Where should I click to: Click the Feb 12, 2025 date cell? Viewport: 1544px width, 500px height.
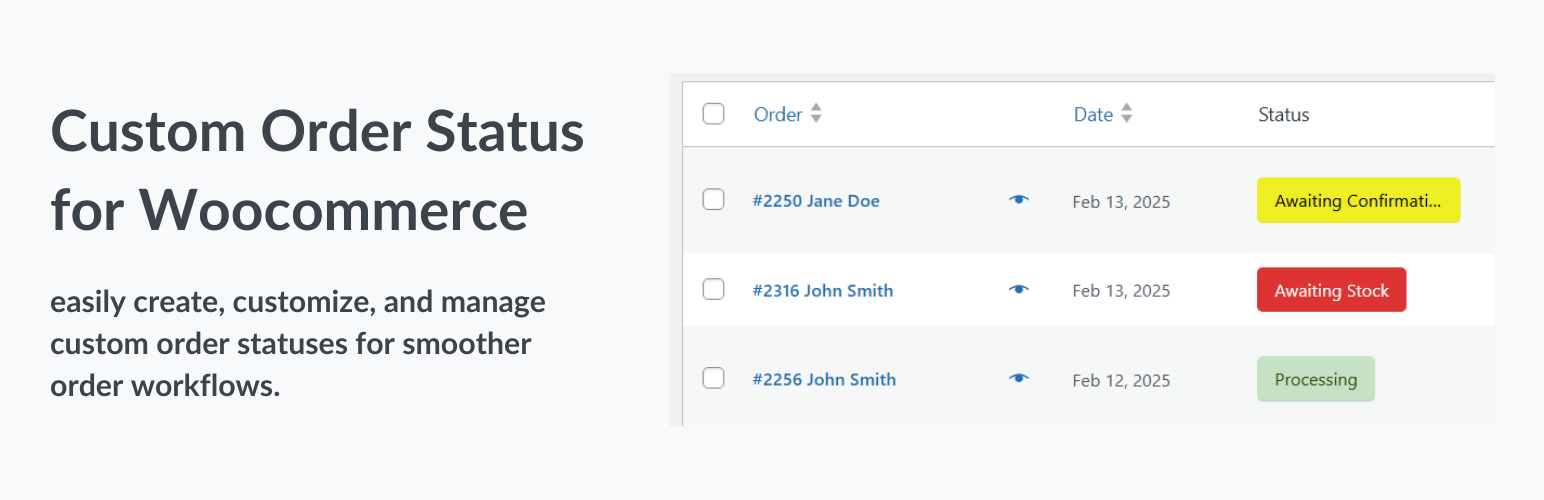(x=1121, y=380)
